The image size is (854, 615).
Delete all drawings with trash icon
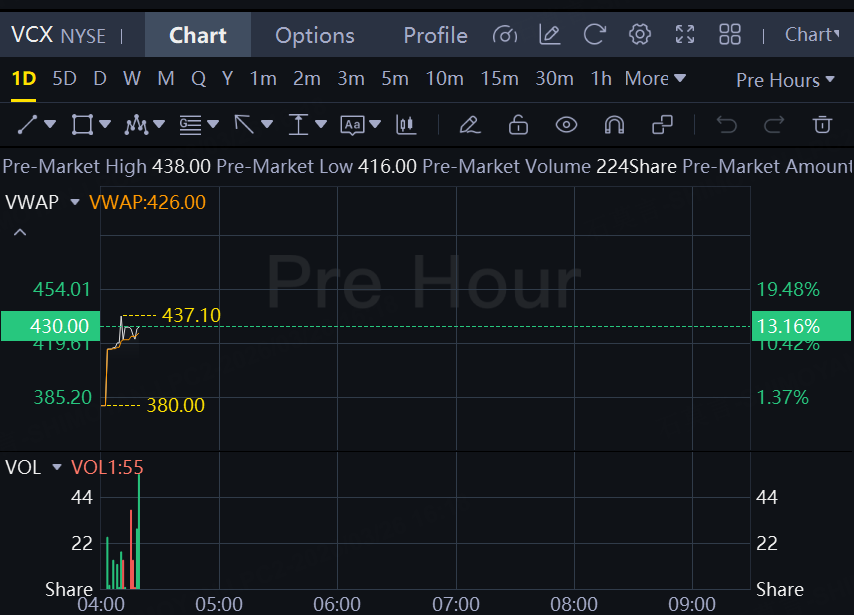tap(822, 125)
